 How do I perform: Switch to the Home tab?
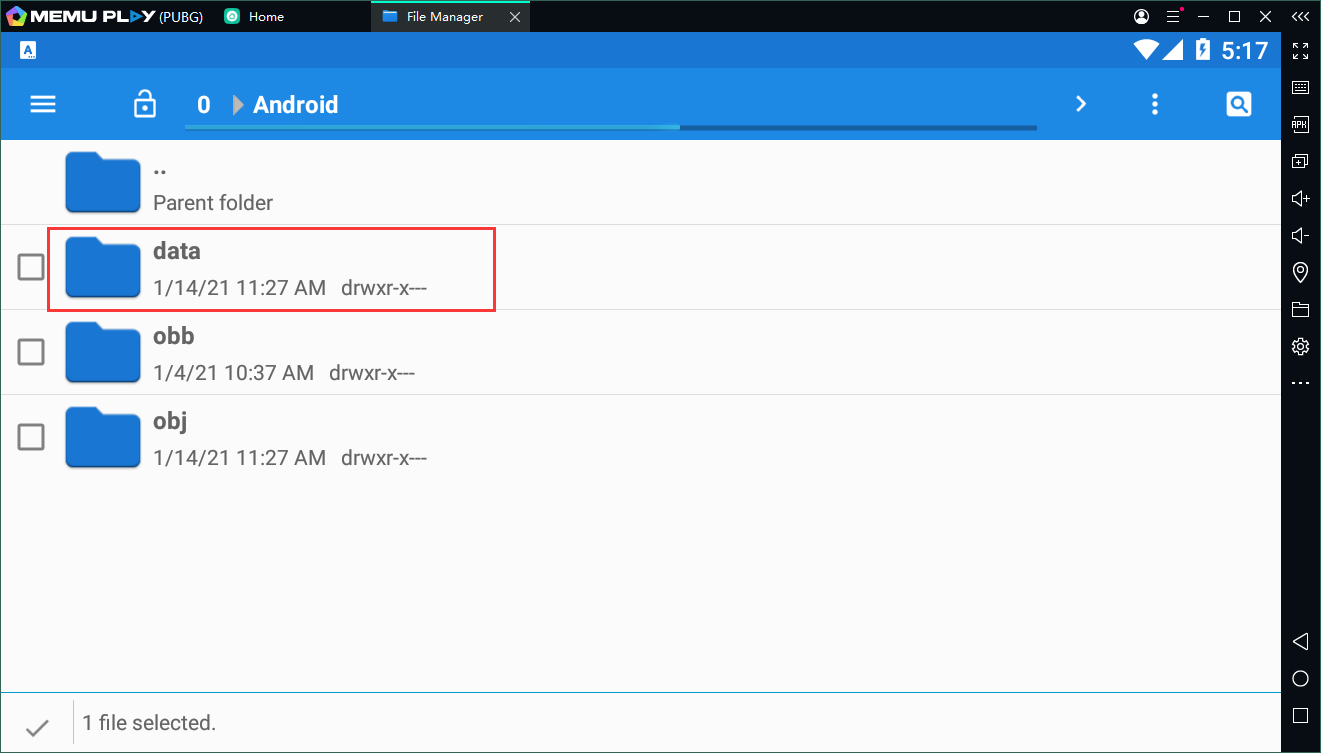tap(265, 16)
